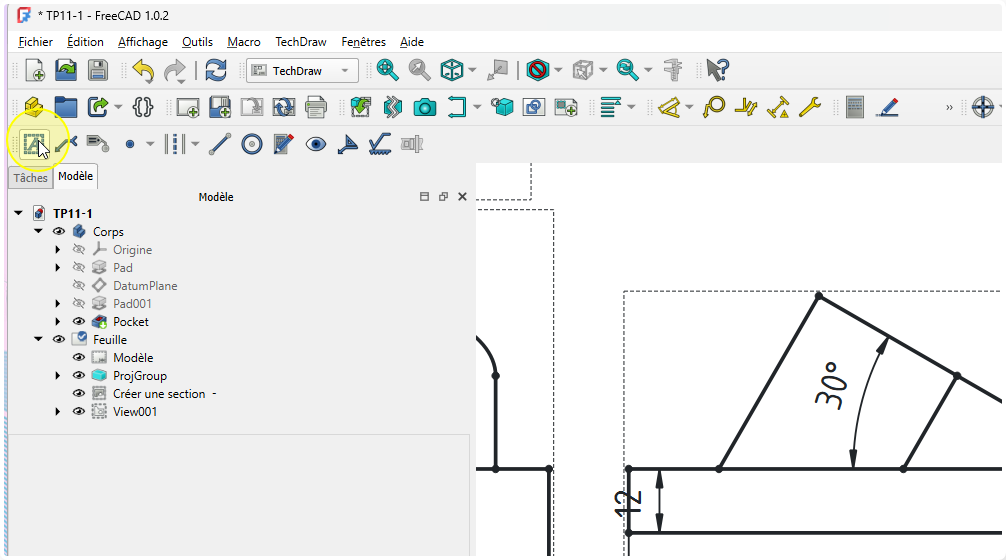The height and width of the screenshot is (560, 1006).
Task: Select the Créer une section item
Action: [160, 394]
